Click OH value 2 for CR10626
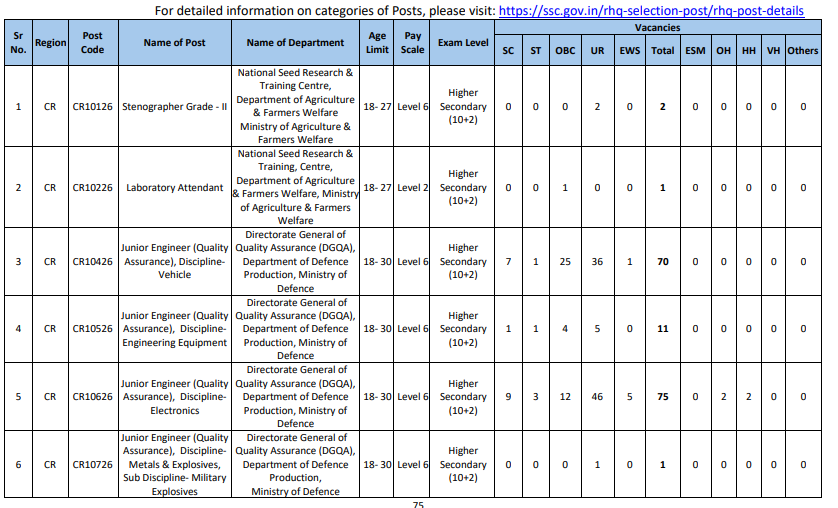This screenshot has height=508, width=838. pyautogui.click(x=724, y=397)
